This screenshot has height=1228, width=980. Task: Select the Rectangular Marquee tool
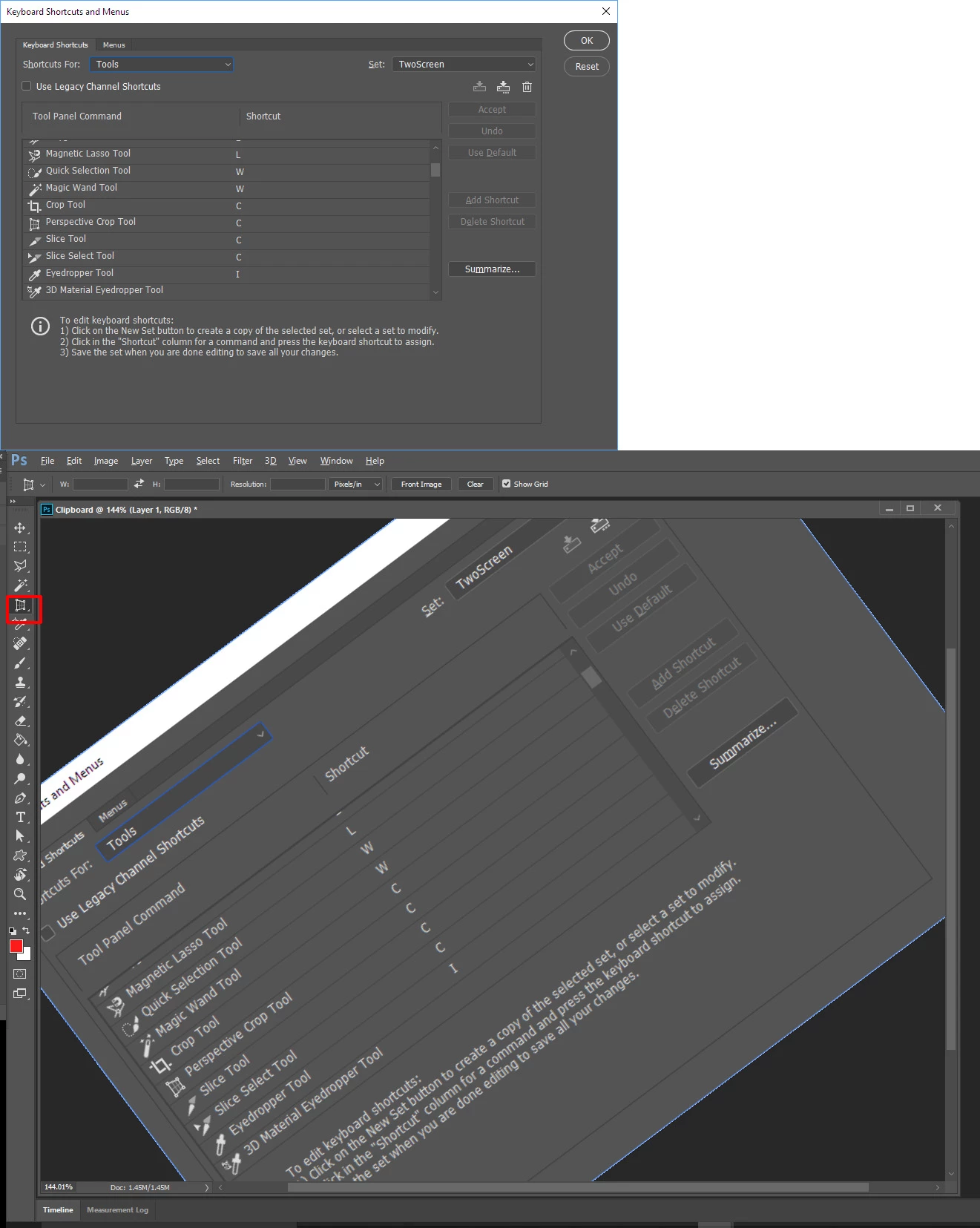(20, 548)
